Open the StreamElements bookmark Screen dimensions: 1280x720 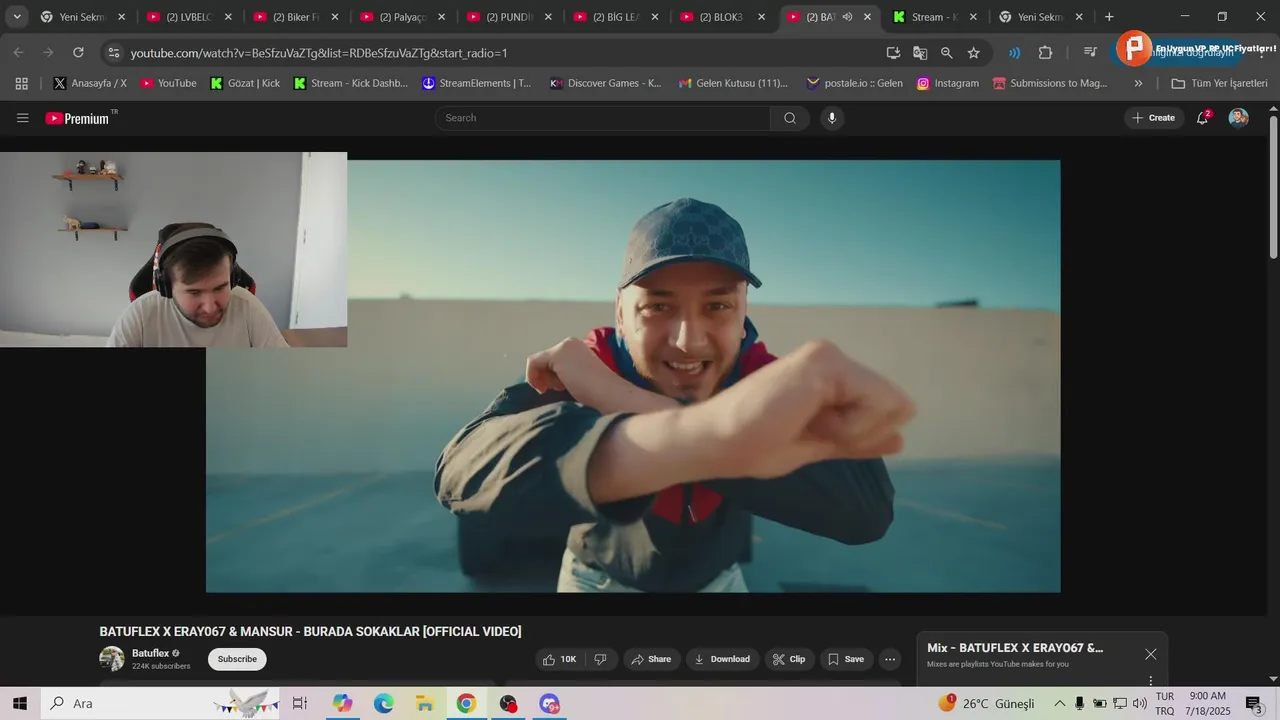click(x=476, y=83)
